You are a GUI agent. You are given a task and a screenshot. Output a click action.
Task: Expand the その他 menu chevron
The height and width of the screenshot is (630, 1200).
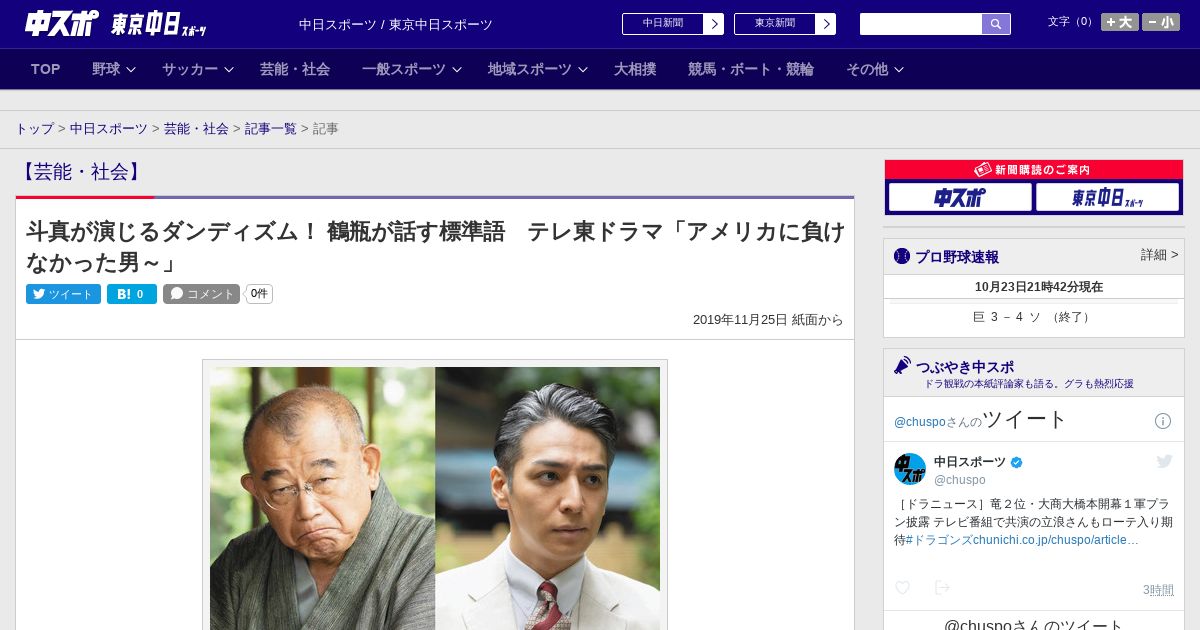pos(899,70)
